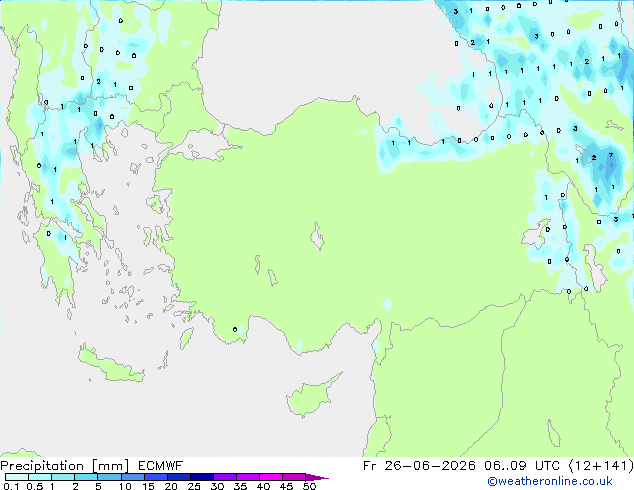Click the island of Crete on map
Viewport: 634px width, 490px height.
(111, 364)
